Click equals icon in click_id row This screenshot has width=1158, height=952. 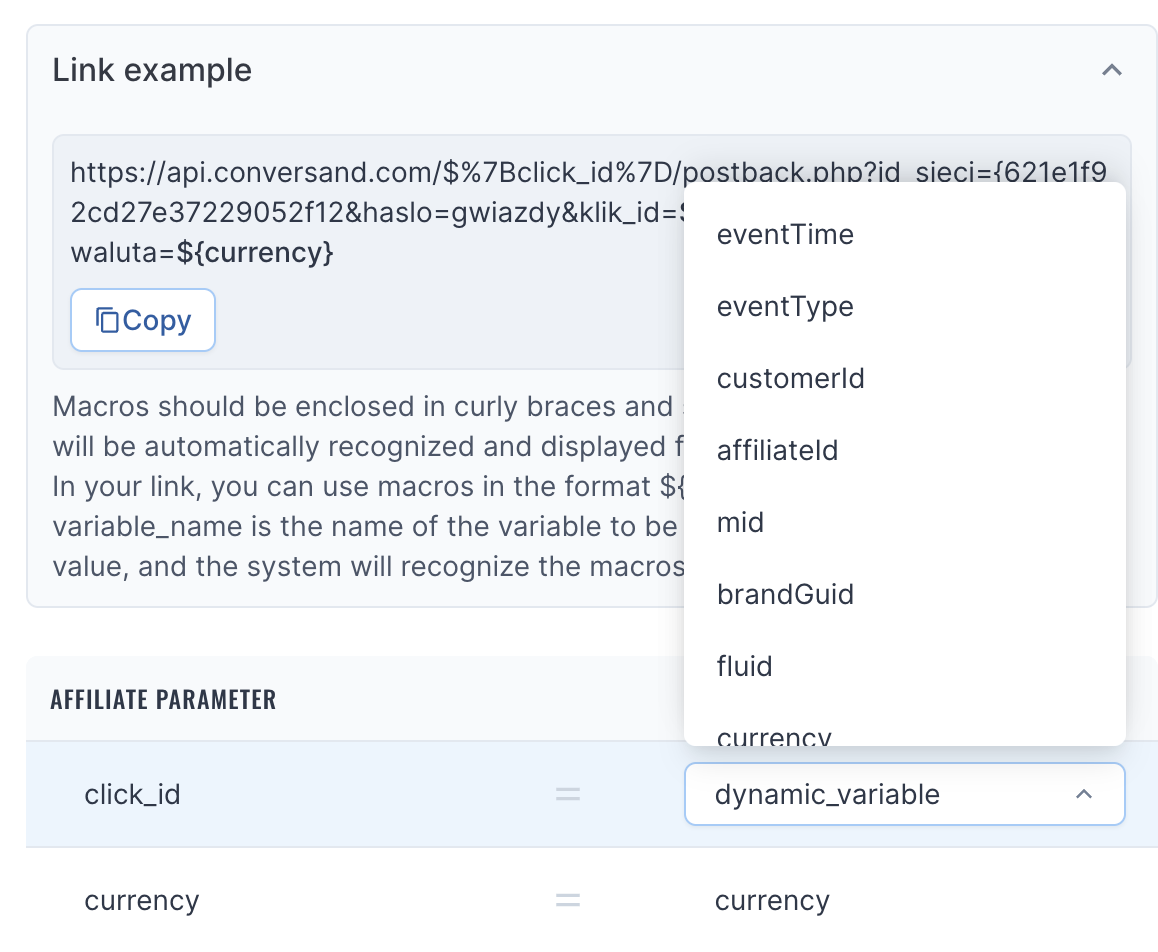pyautogui.click(x=568, y=794)
